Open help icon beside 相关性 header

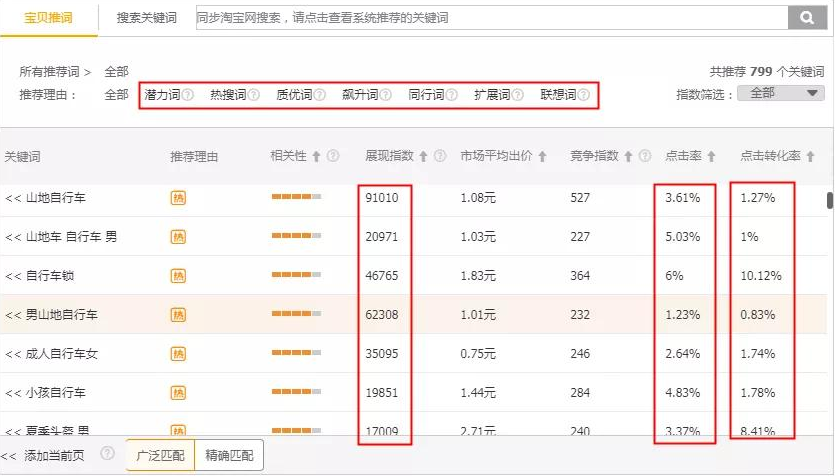[333, 155]
